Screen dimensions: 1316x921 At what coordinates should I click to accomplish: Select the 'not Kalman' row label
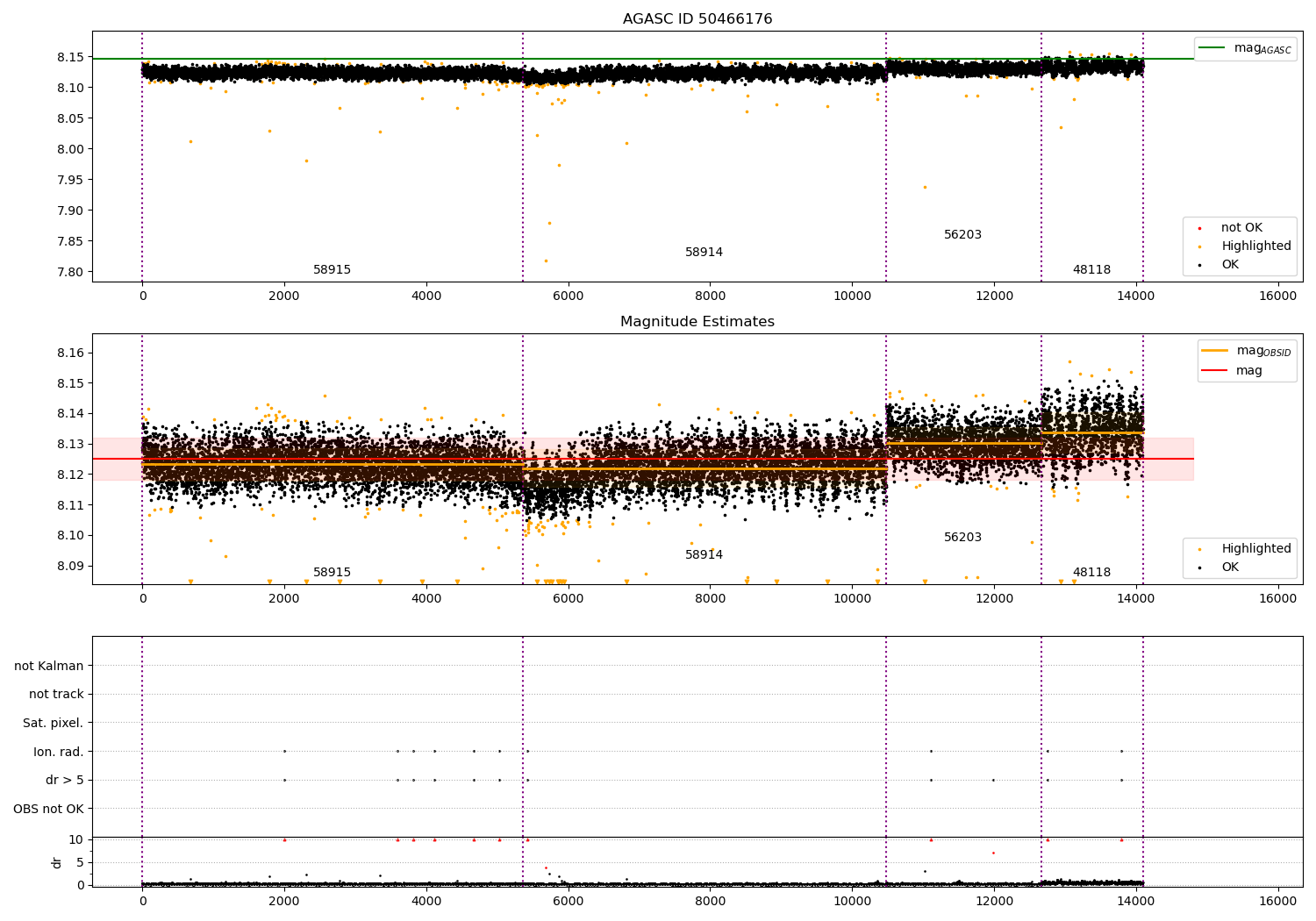[x=49, y=666]
